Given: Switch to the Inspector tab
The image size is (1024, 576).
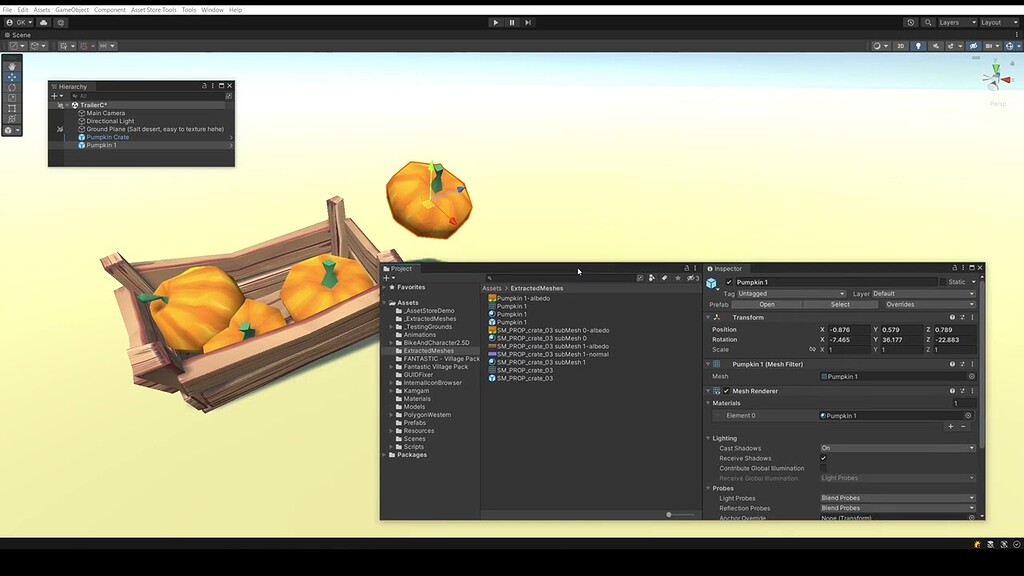Looking at the screenshot, I should (727, 268).
